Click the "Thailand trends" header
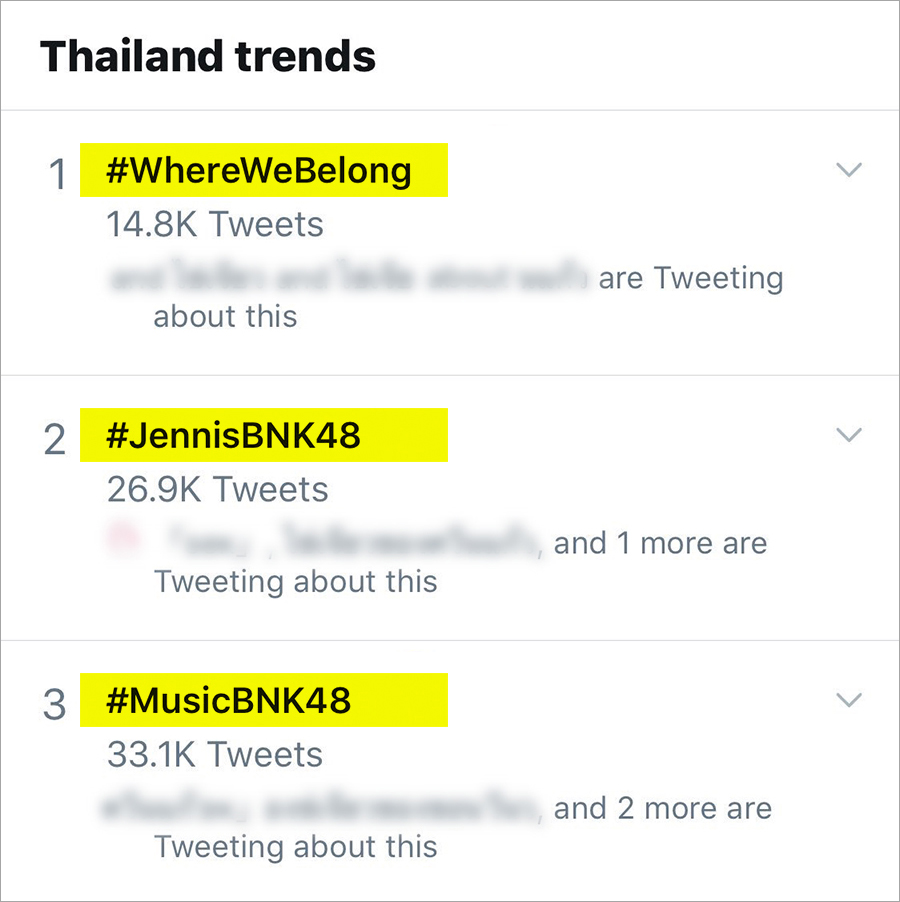900x902 pixels. tap(208, 56)
